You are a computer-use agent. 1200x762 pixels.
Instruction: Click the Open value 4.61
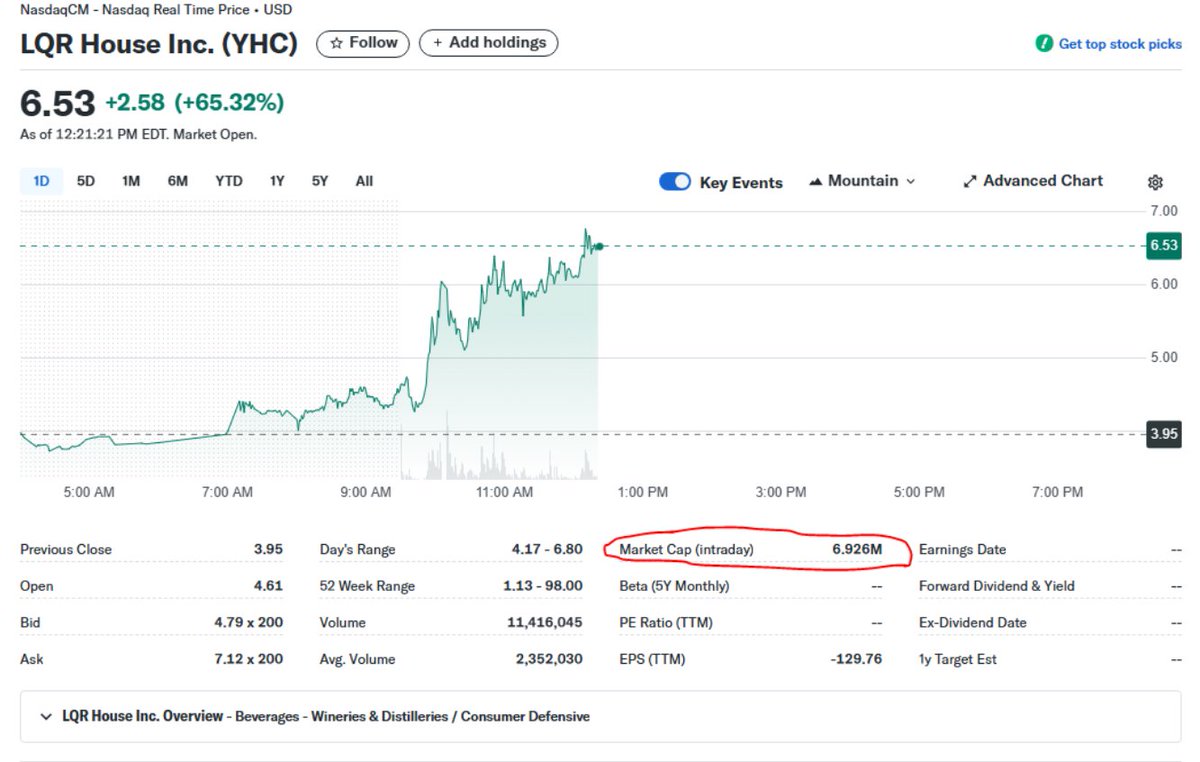click(x=268, y=586)
